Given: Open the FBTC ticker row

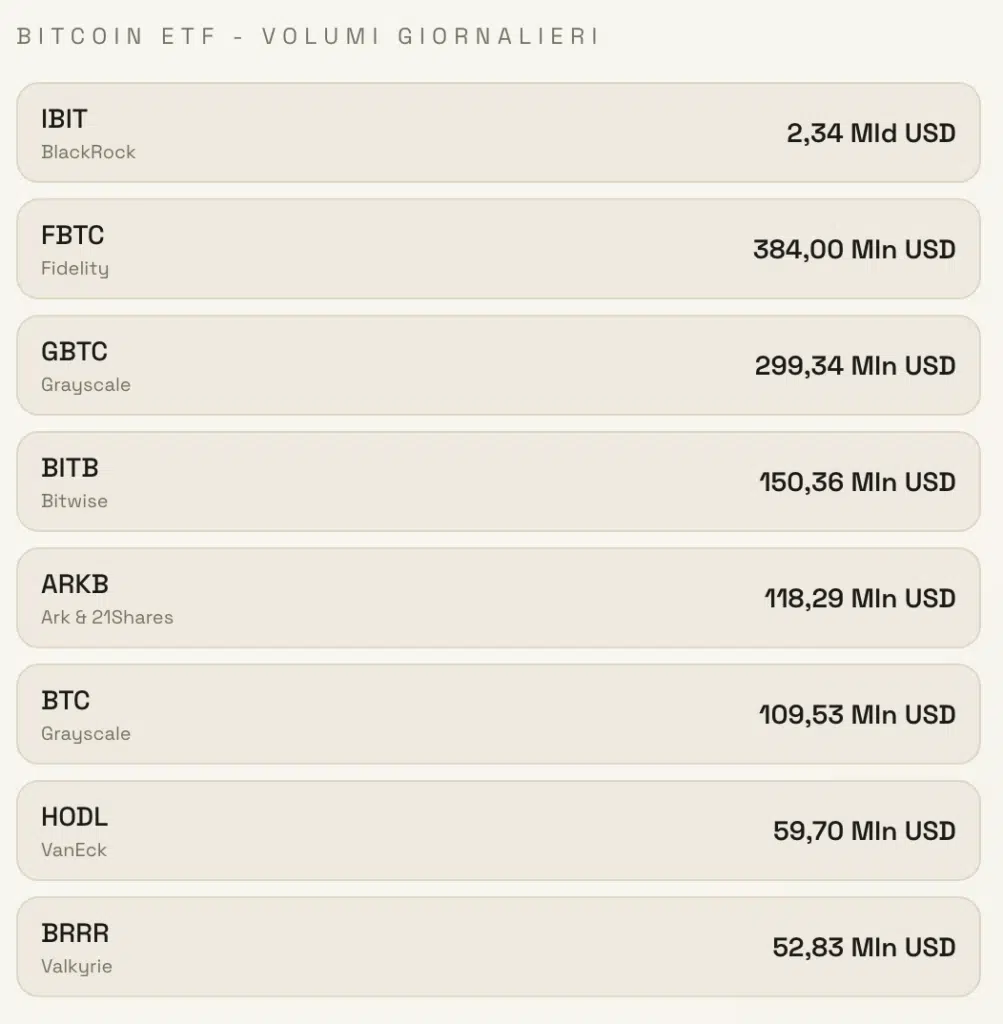Looking at the screenshot, I should tap(73, 235).
